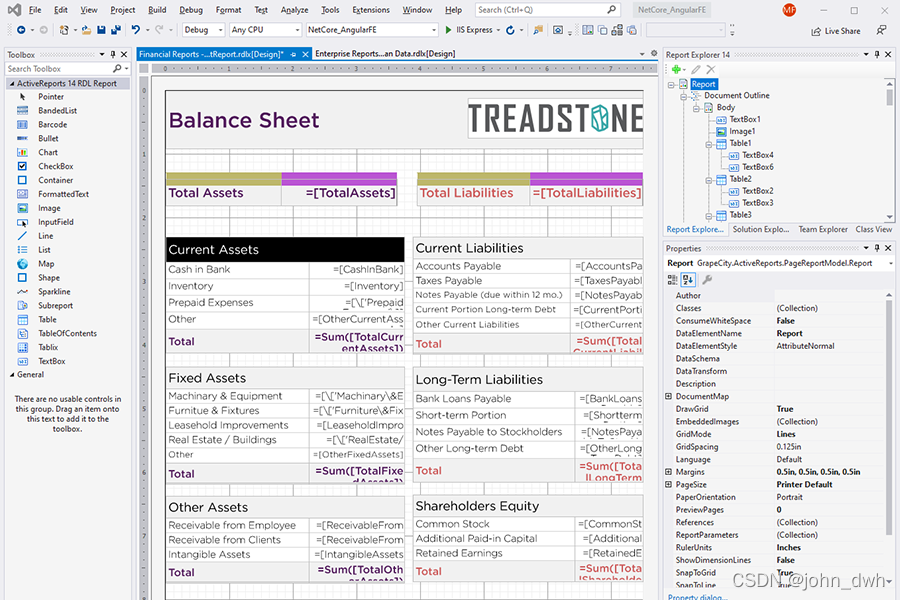The width and height of the screenshot is (900, 600).
Task: Select the Table control in Toolbox
Action: [47, 319]
